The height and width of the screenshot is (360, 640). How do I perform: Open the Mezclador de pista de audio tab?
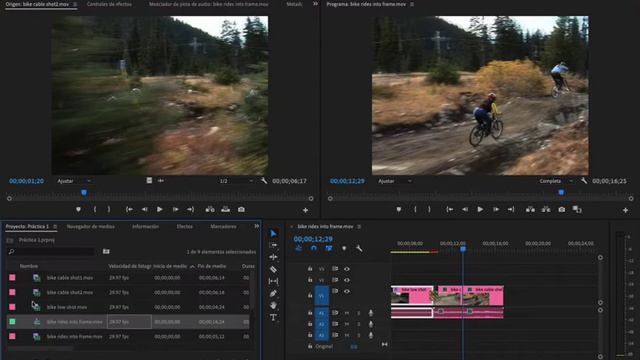209,4
